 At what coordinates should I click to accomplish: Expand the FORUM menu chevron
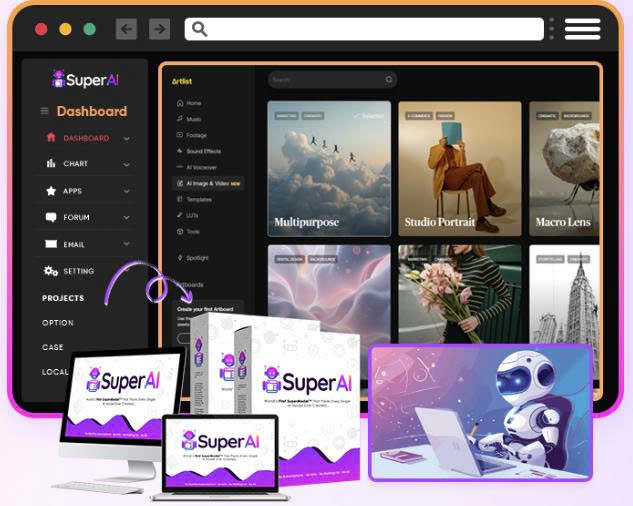coord(126,217)
